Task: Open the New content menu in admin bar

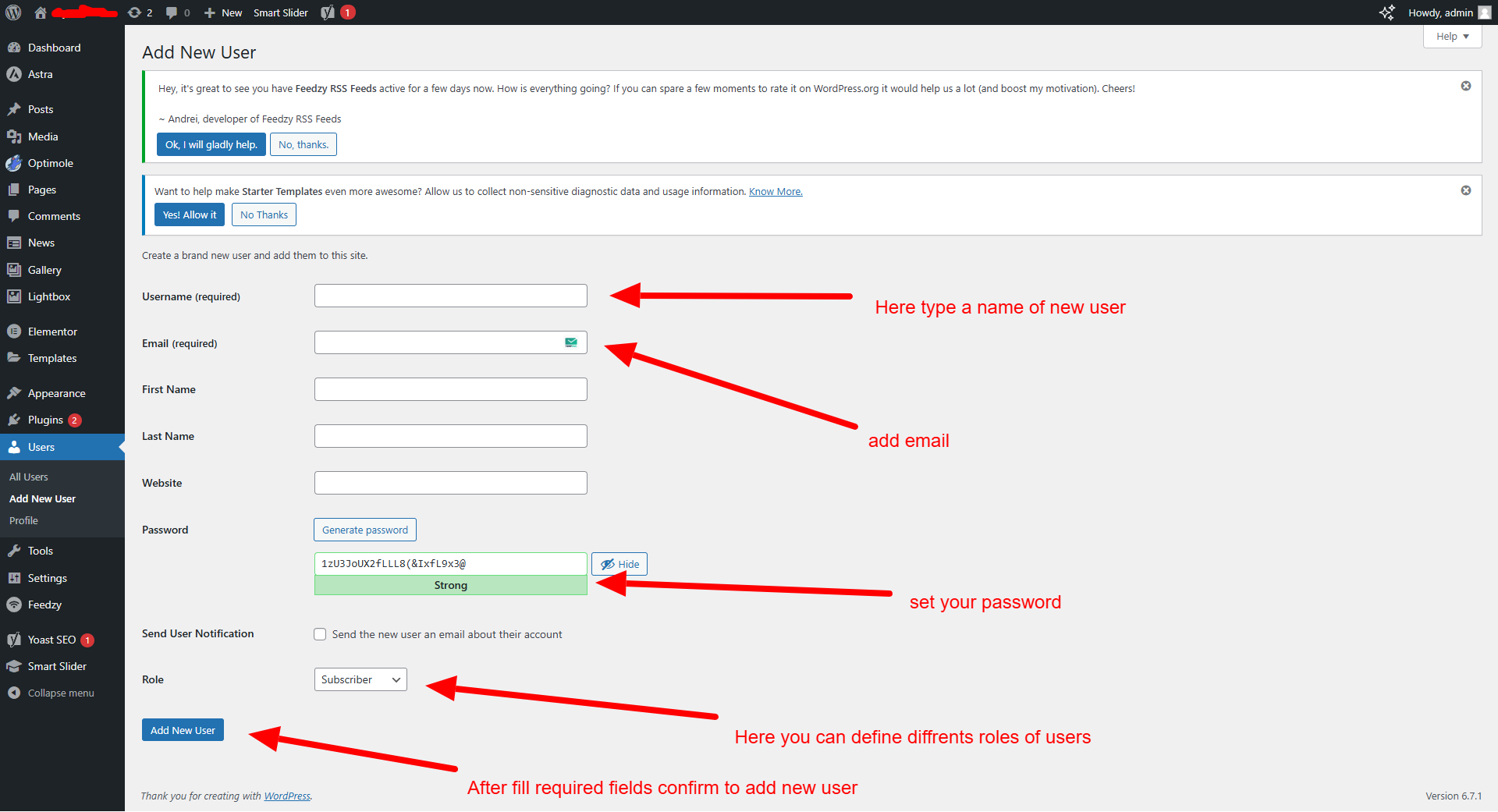Action: (x=223, y=12)
